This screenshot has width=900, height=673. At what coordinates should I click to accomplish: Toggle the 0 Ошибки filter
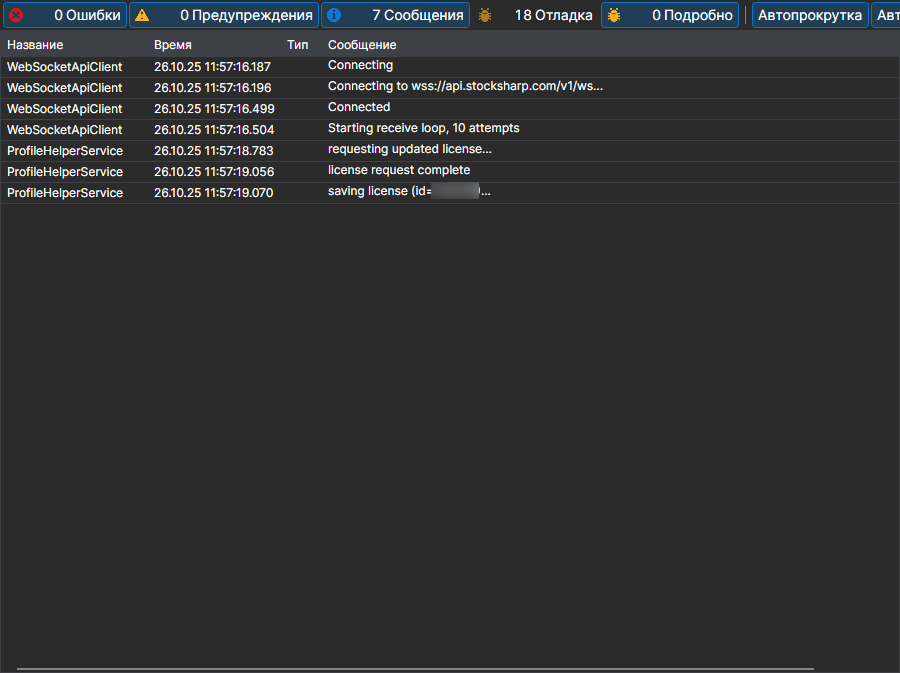click(65, 15)
